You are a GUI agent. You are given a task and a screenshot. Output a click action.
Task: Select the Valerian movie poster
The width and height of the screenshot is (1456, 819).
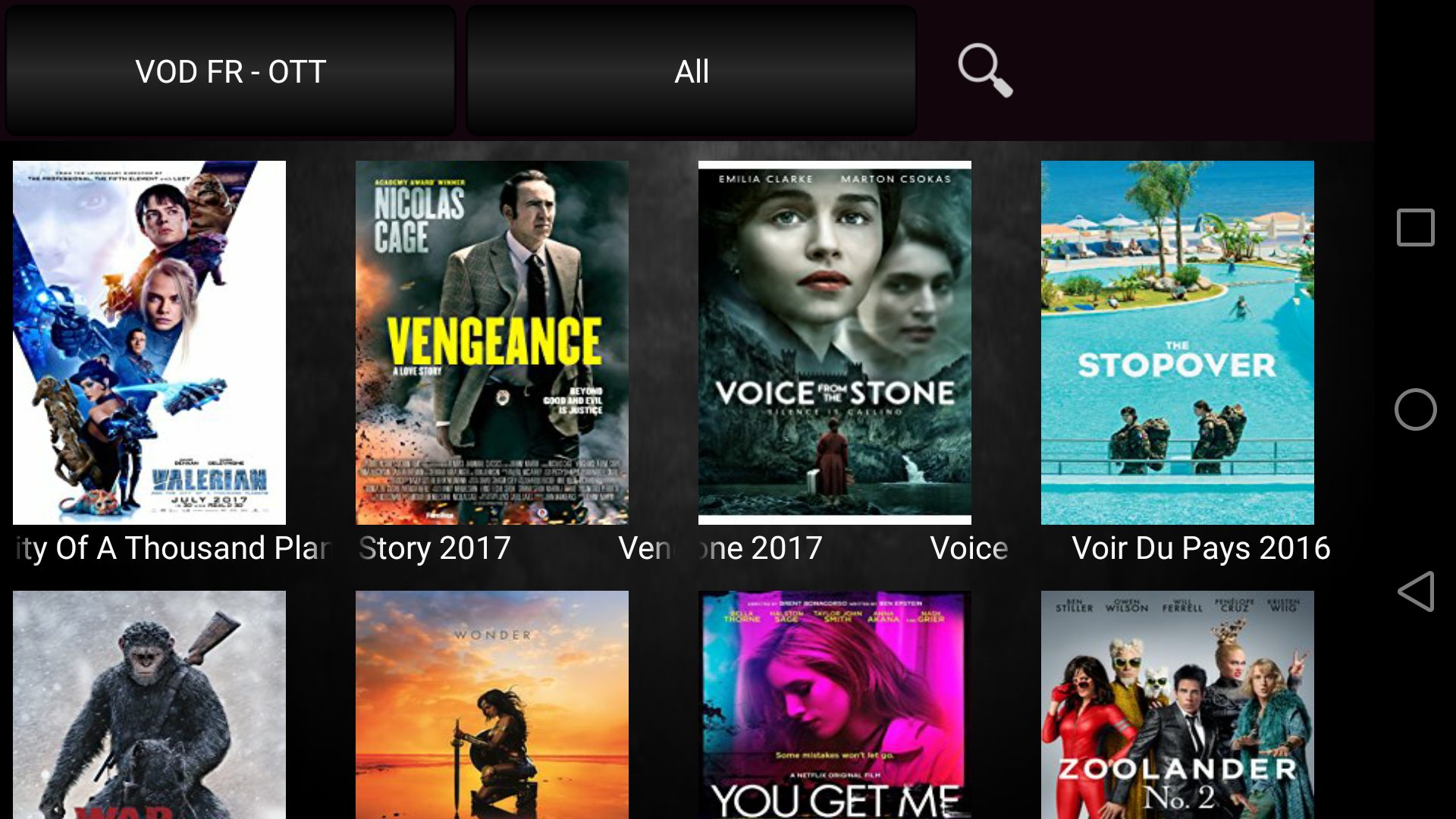click(x=149, y=342)
